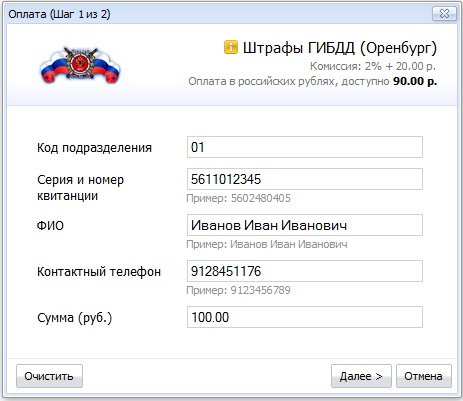Screen dimensions: 463x401
Task: Click the Комиссия: 2% + 20.00 р. text
Action: [373, 66]
